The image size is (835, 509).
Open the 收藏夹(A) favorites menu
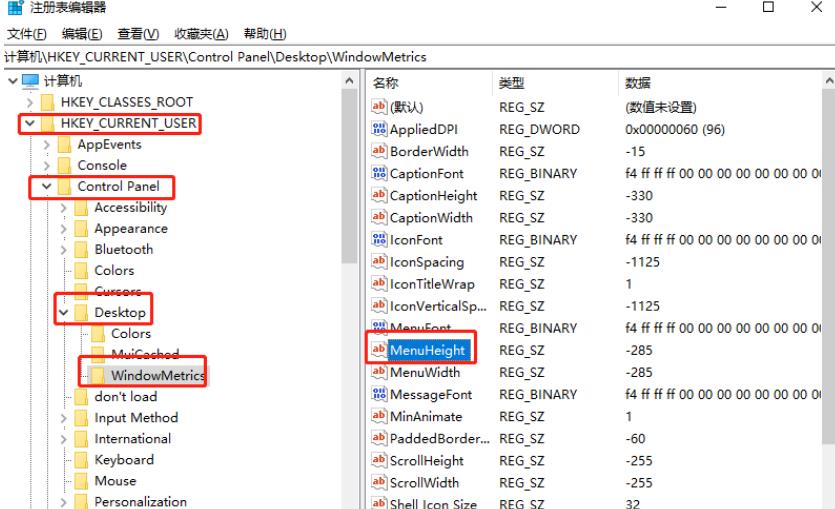(201, 34)
